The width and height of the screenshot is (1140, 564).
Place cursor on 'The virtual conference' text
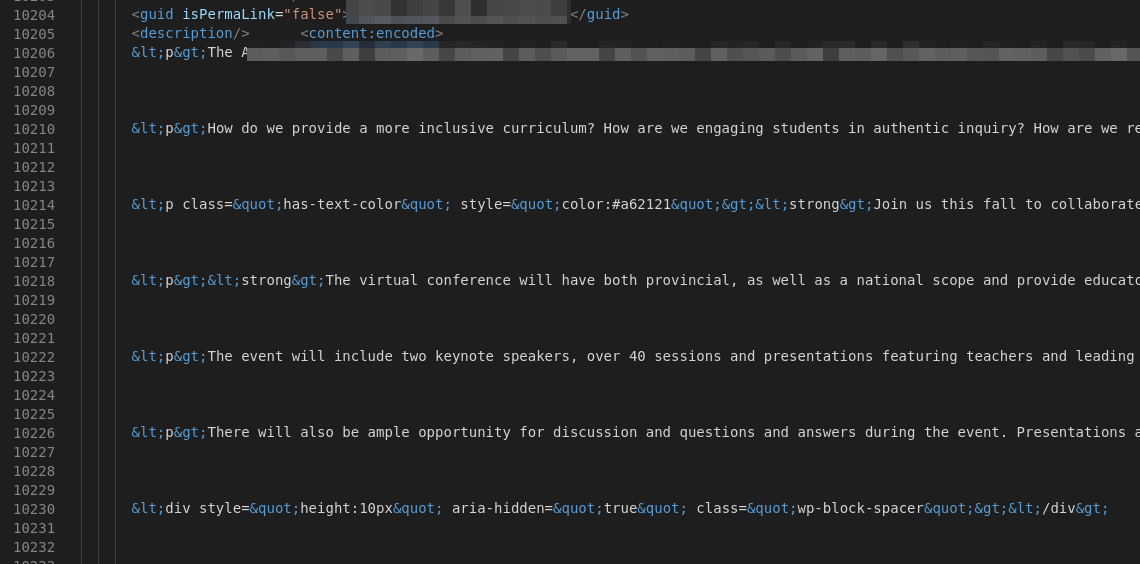(x=418, y=280)
